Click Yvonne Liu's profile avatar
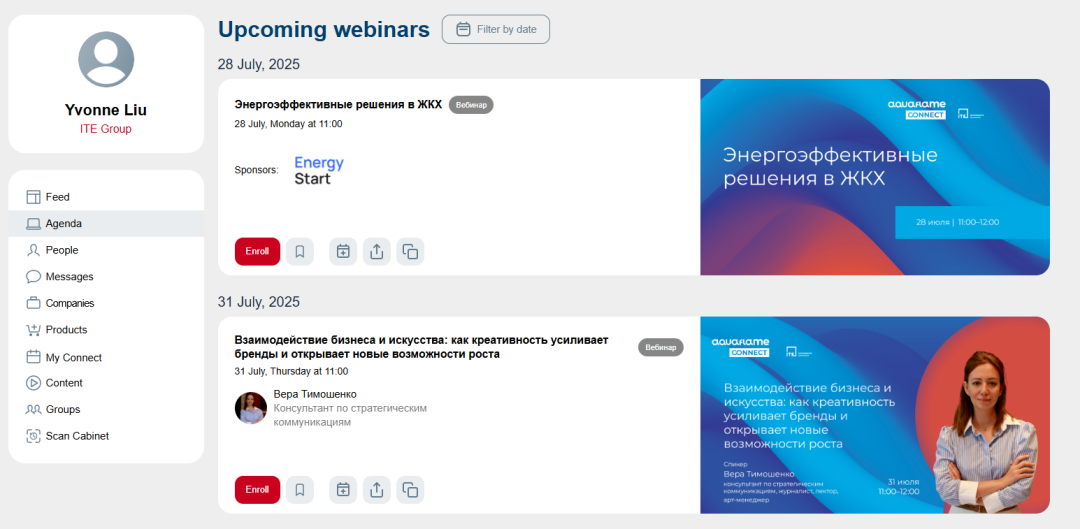This screenshot has width=1080, height=529. click(106, 60)
